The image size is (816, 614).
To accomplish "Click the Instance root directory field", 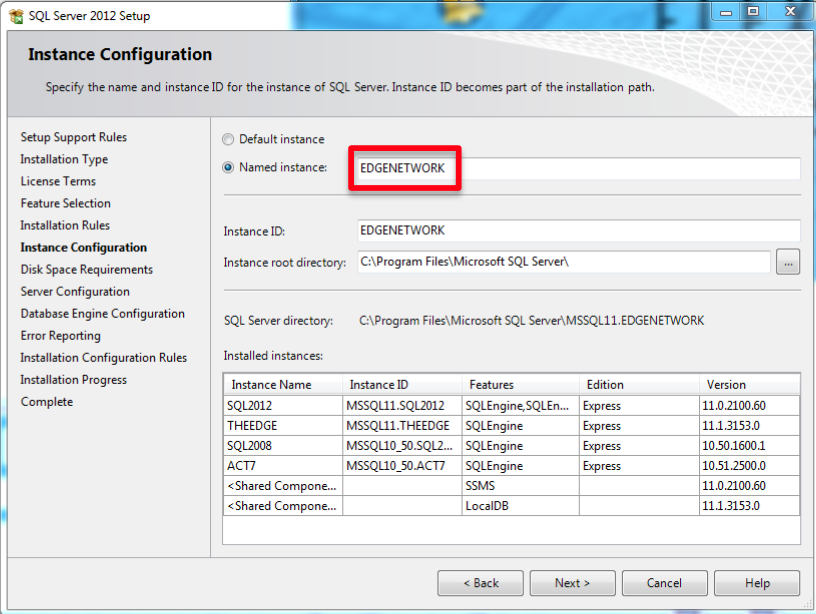I will coord(564,262).
